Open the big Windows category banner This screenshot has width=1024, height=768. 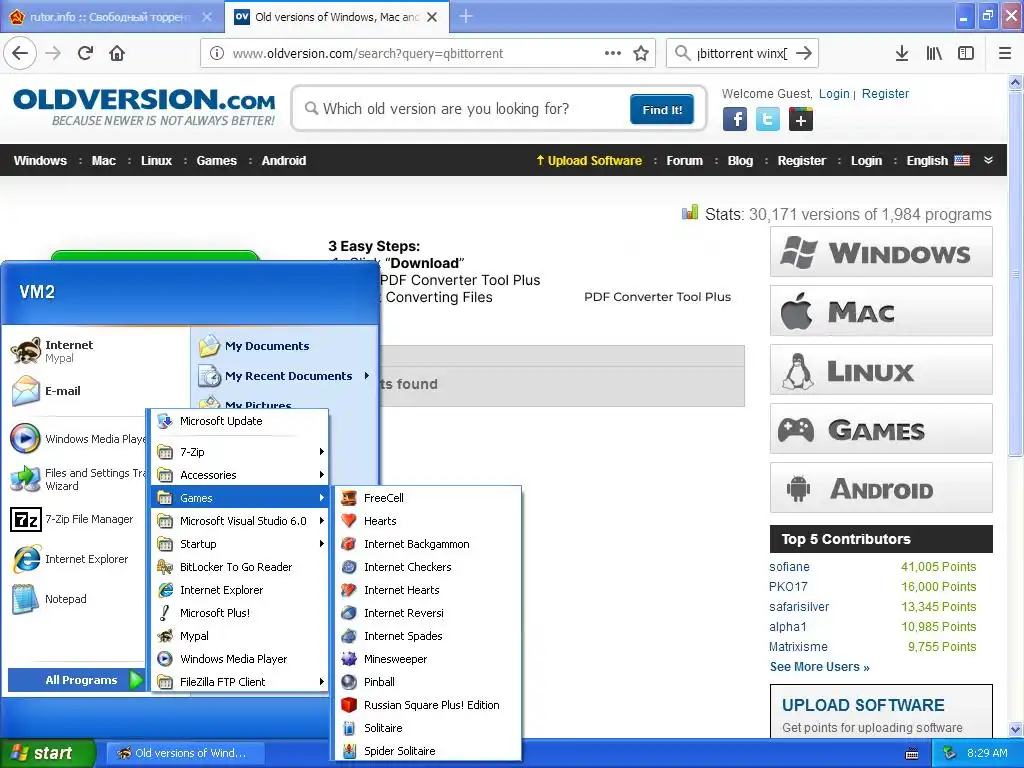tap(881, 252)
